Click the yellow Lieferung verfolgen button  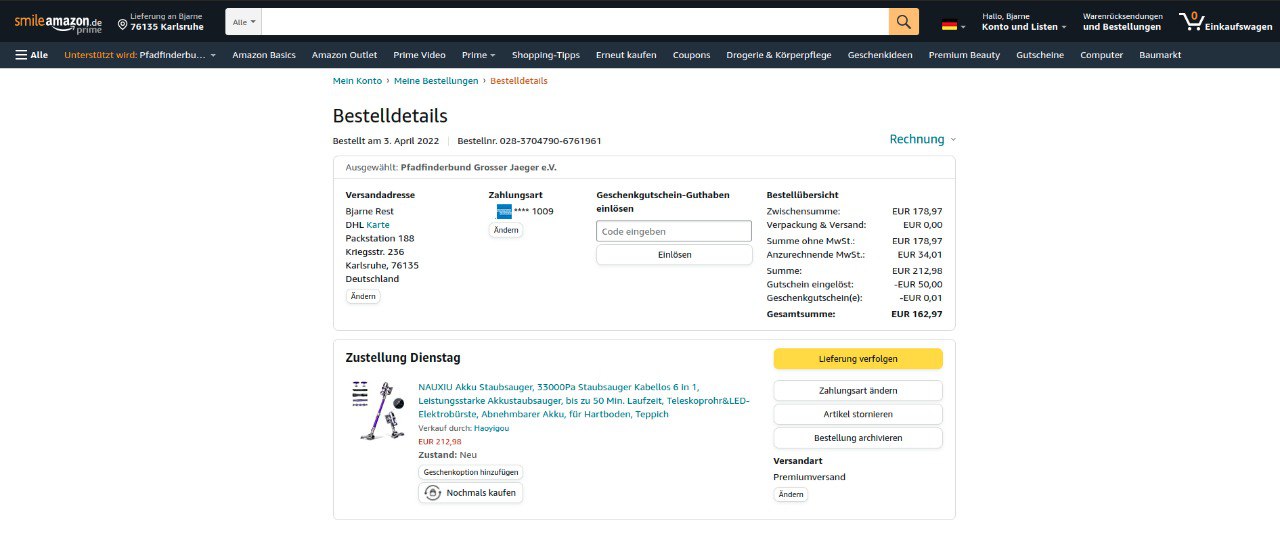coord(857,358)
